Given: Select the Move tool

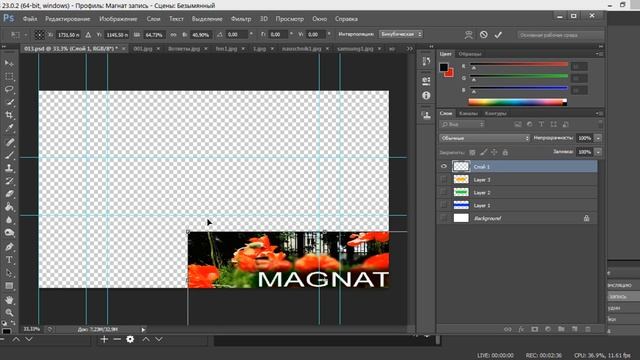Looking at the screenshot, I should coord(9,63).
